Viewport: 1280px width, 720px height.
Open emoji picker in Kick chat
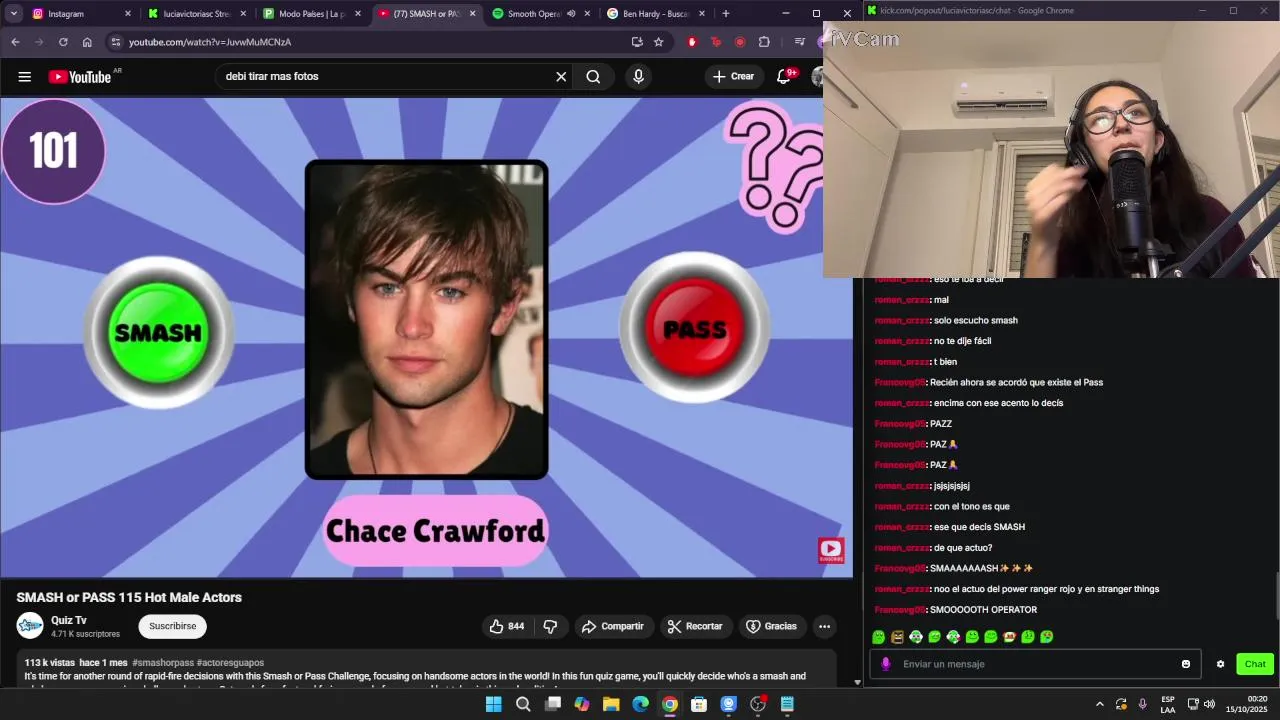[1186, 664]
